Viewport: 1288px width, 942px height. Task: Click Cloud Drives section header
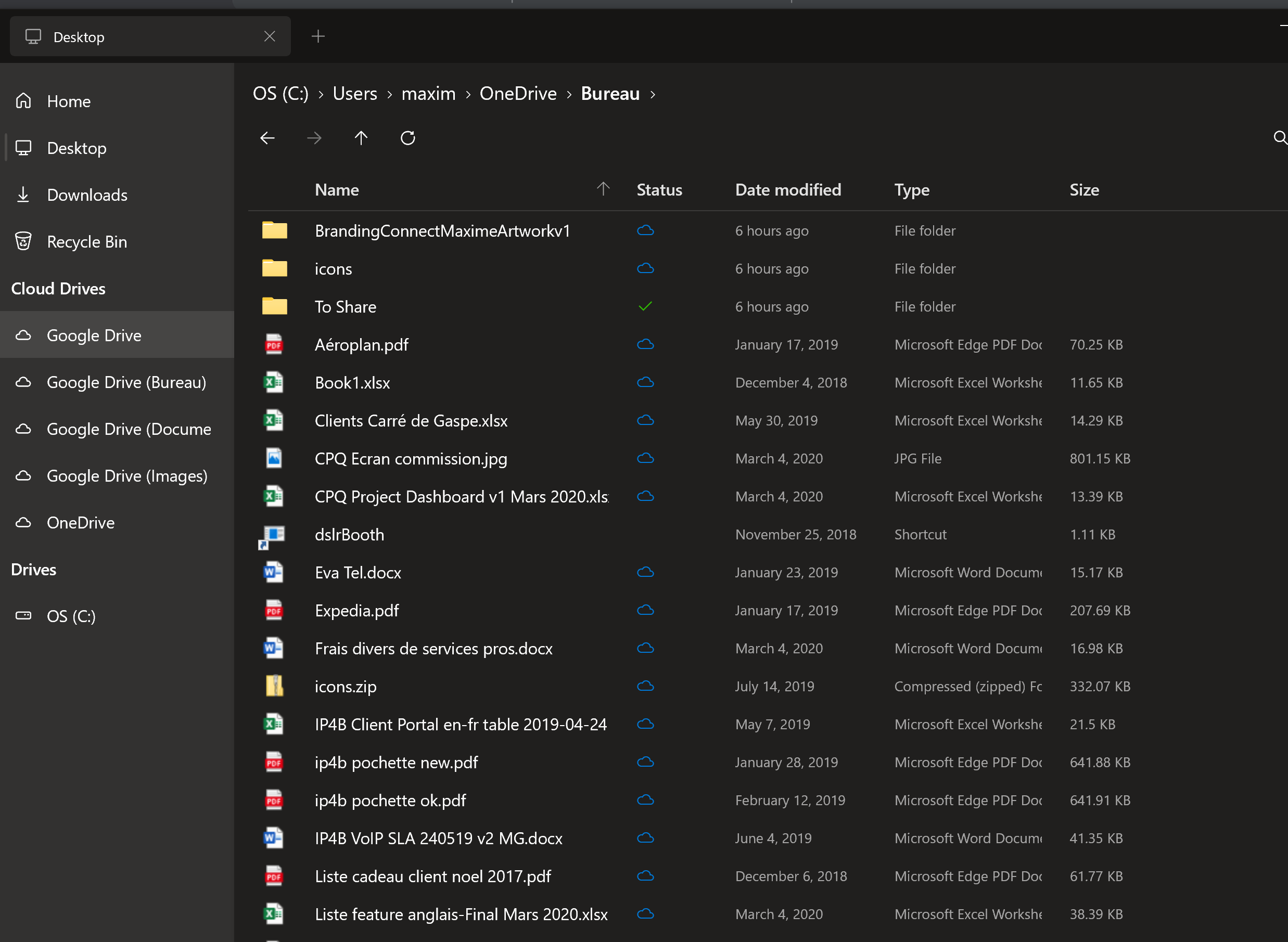tap(58, 289)
